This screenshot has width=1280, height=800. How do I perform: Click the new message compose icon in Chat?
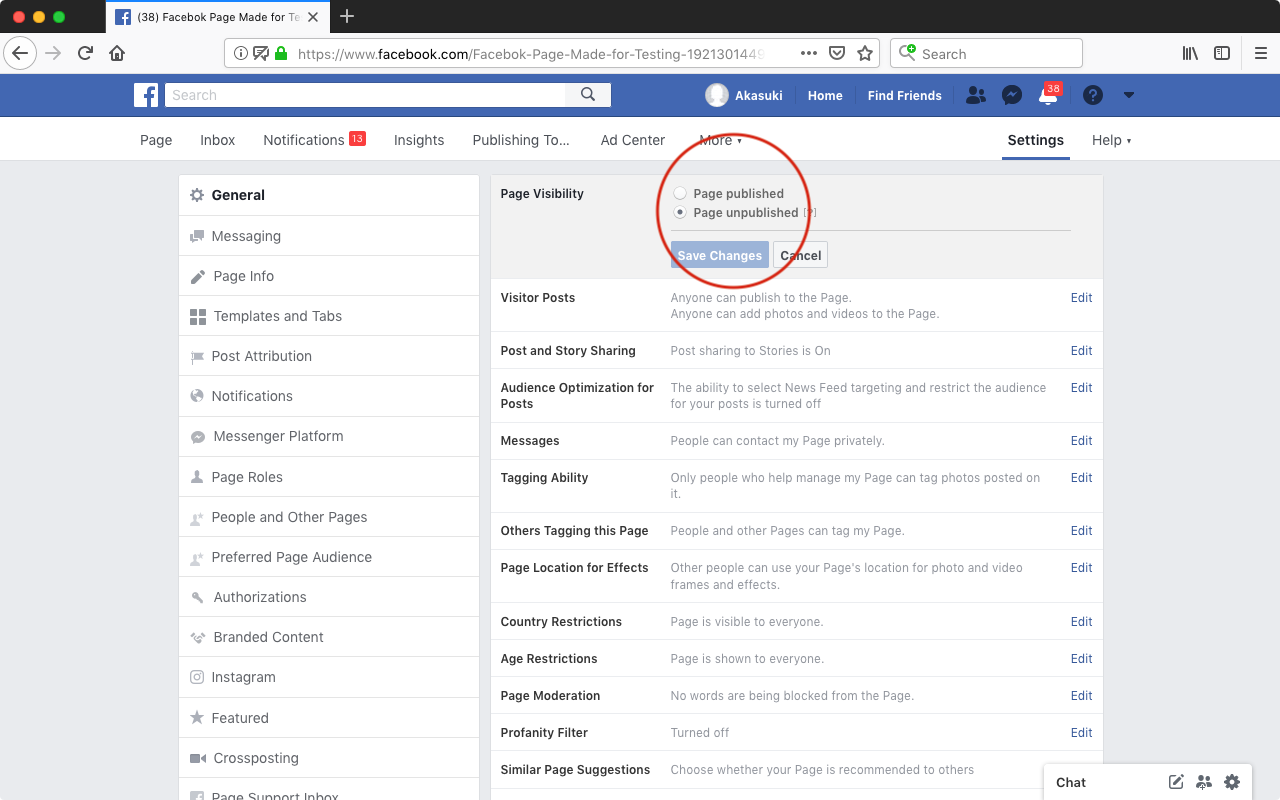pos(1177,782)
